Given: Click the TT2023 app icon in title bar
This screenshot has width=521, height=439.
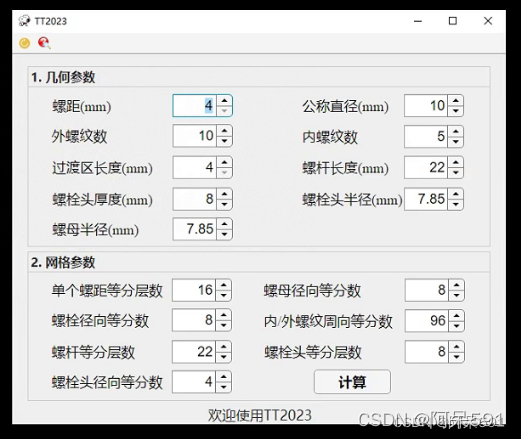Looking at the screenshot, I should [x=24, y=21].
